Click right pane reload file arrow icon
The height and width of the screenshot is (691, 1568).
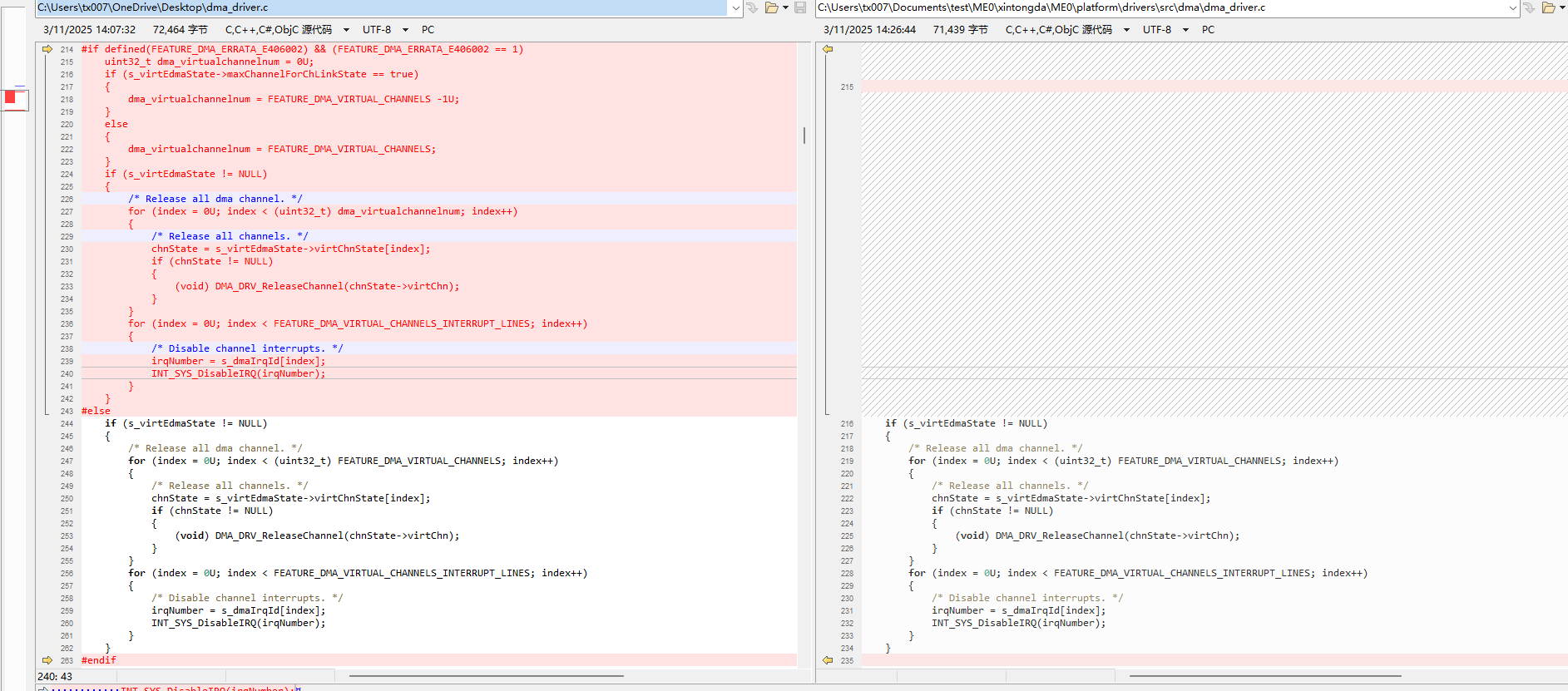[1529, 7]
